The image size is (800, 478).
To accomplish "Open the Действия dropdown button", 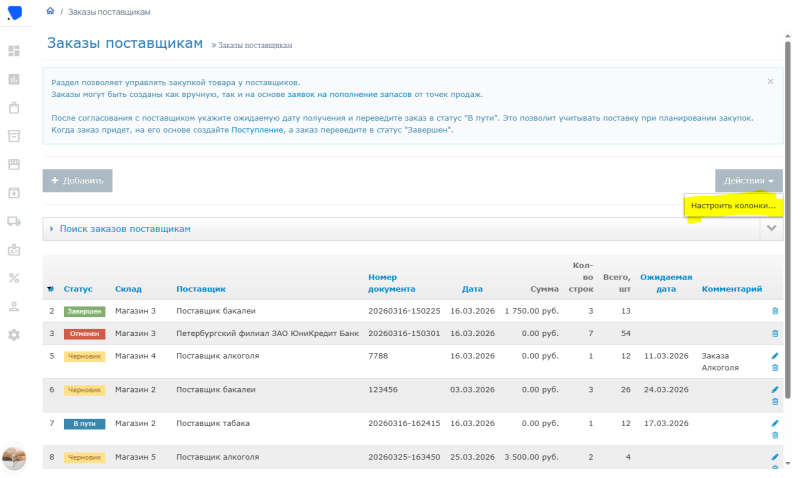I will point(748,181).
